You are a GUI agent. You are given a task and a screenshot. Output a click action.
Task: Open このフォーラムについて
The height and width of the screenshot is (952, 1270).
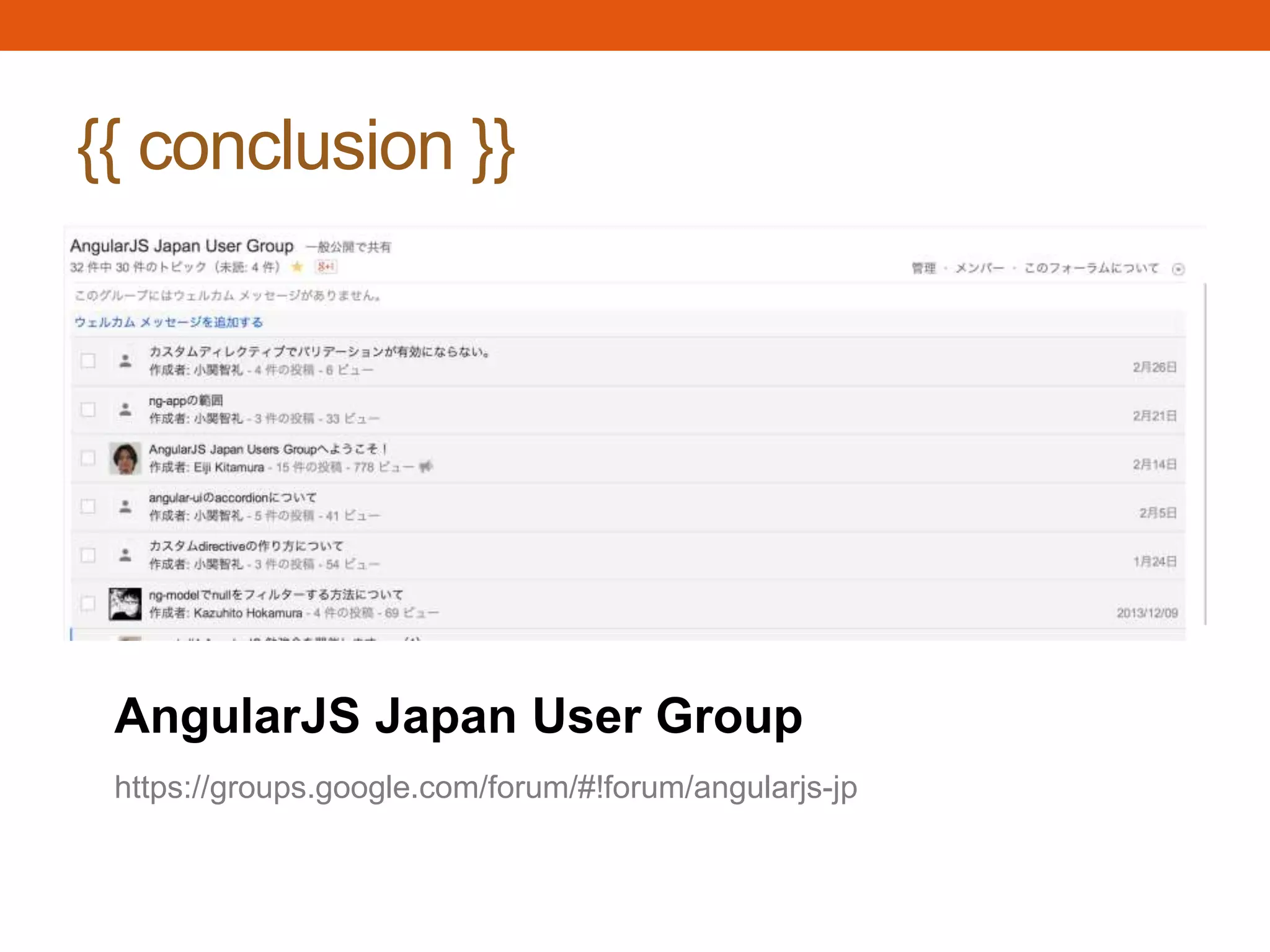[x=1091, y=268]
